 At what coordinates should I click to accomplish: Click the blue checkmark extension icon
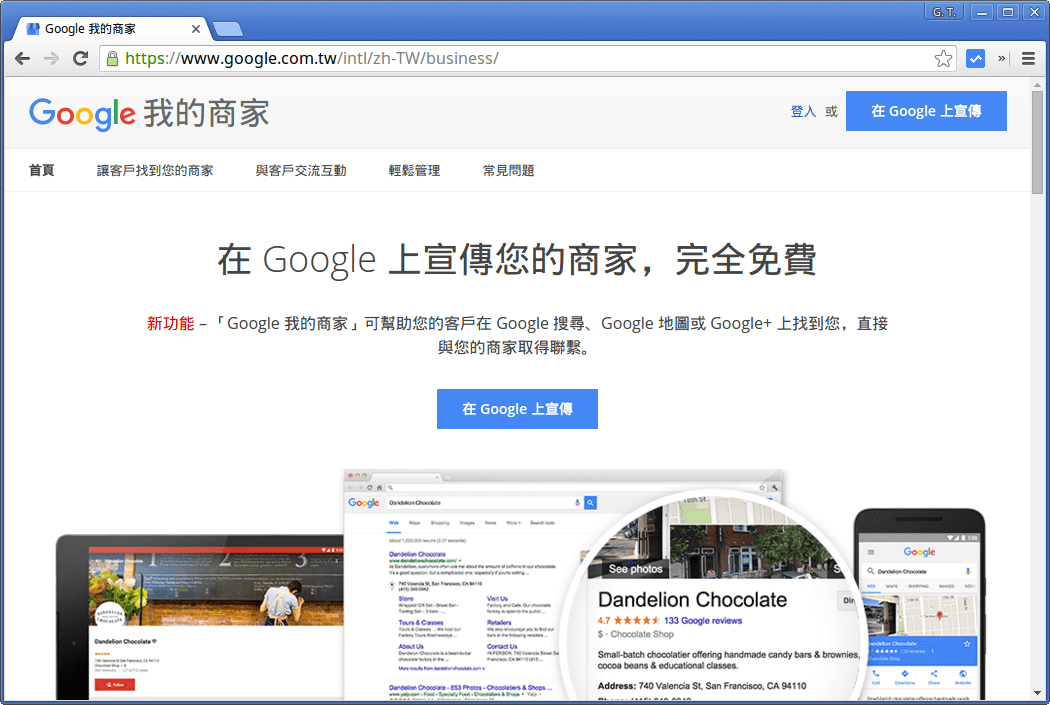[975, 58]
